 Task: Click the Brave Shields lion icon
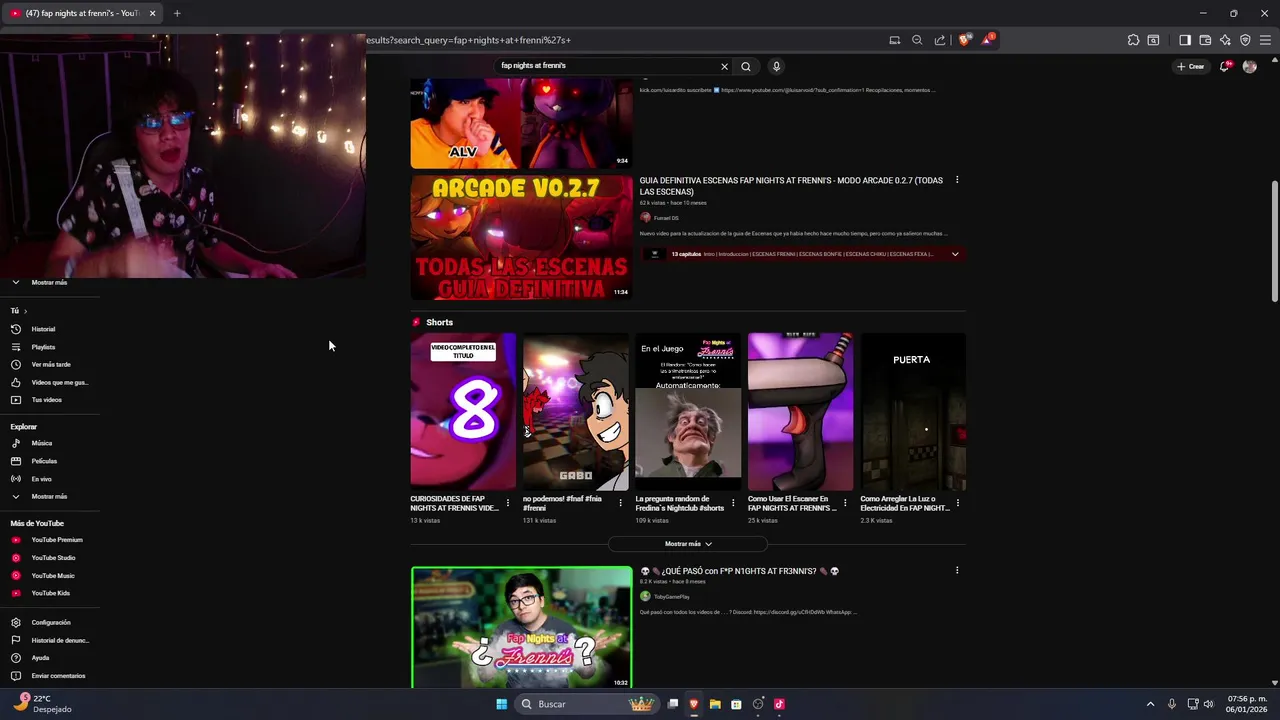(x=964, y=40)
